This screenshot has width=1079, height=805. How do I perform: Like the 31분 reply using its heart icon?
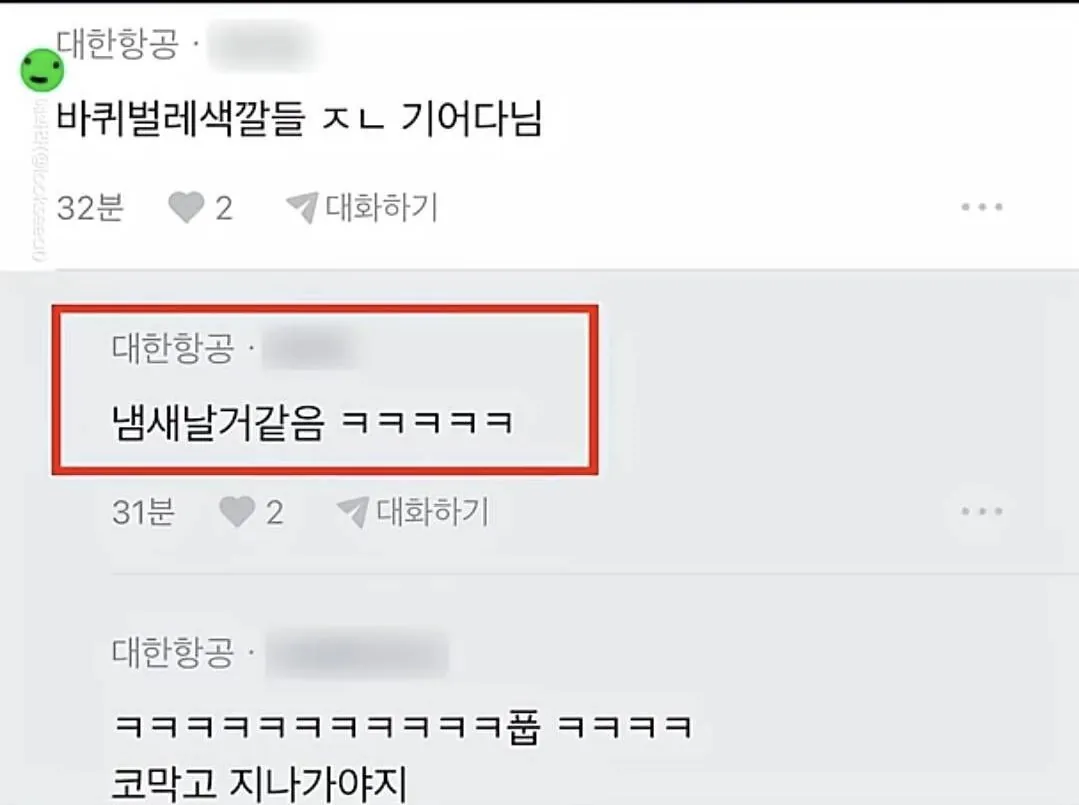pyautogui.click(x=237, y=512)
